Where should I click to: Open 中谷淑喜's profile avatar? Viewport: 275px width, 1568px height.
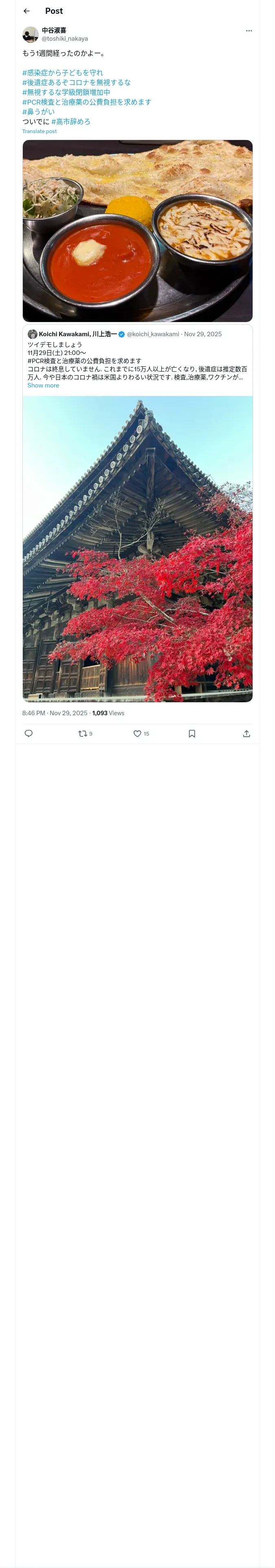tap(31, 34)
